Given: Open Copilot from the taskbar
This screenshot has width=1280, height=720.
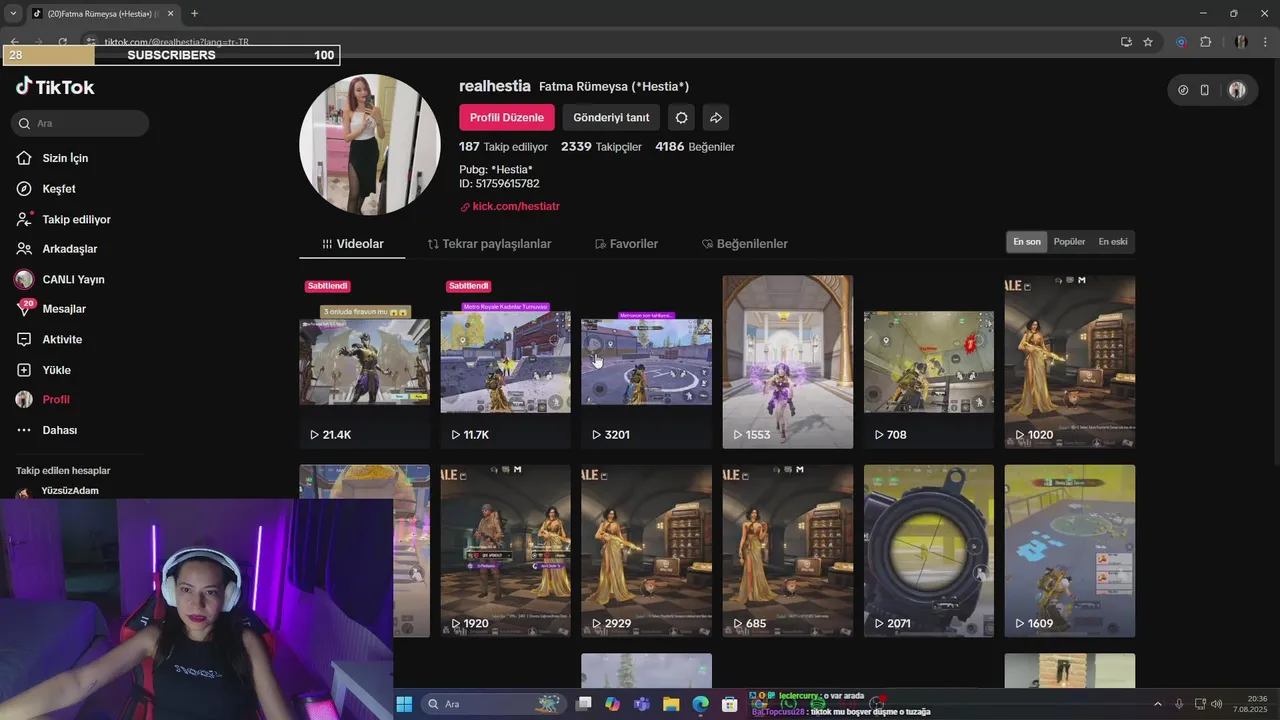Looking at the screenshot, I should point(612,704).
